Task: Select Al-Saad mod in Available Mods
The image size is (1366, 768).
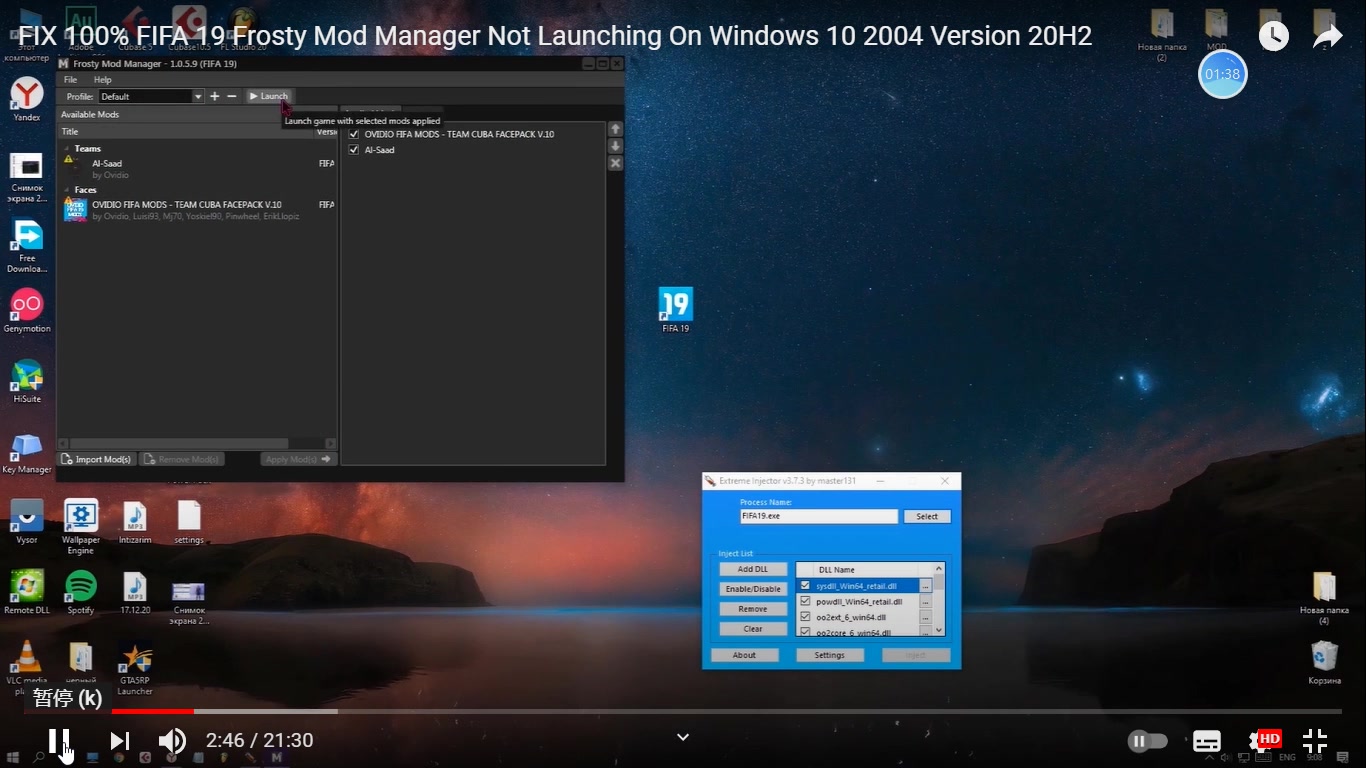Action: click(x=198, y=169)
